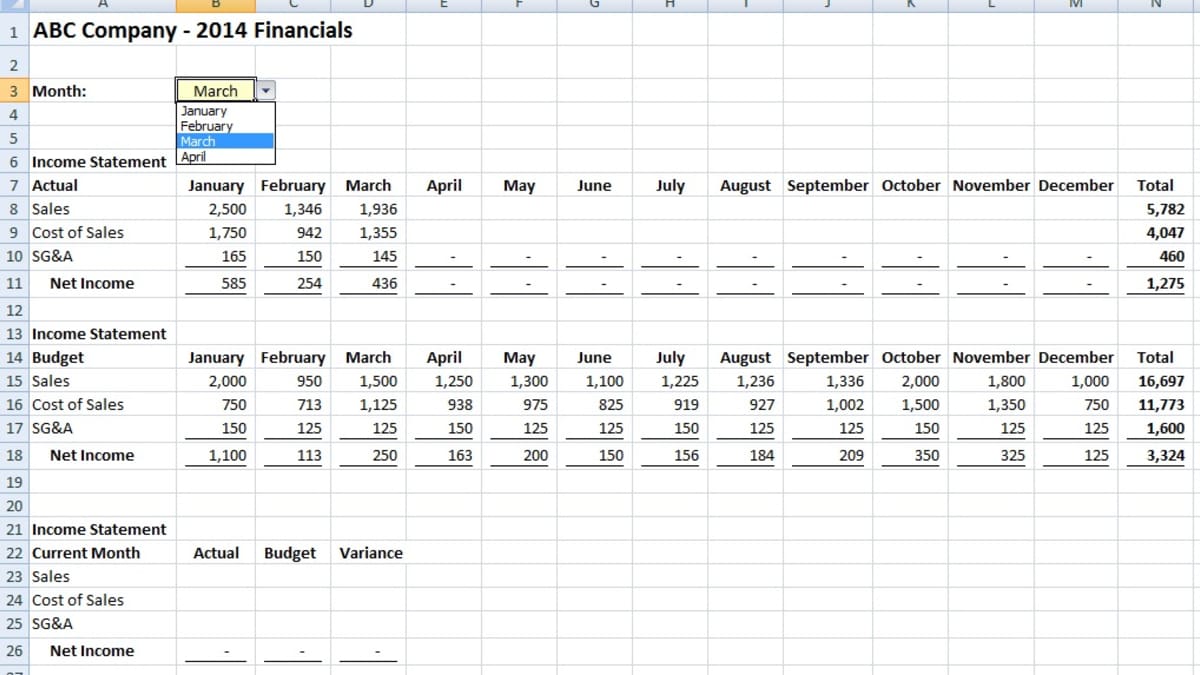This screenshot has height=675, width=1200.
Task: Select row header 26
Action: (14, 651)
